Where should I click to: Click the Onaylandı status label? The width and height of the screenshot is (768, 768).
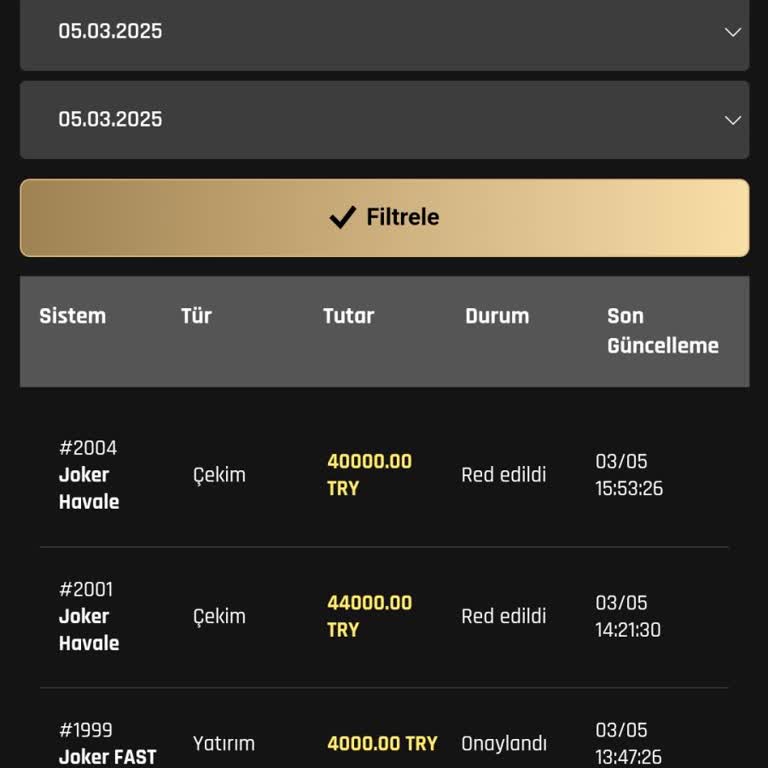pos(503,744)
